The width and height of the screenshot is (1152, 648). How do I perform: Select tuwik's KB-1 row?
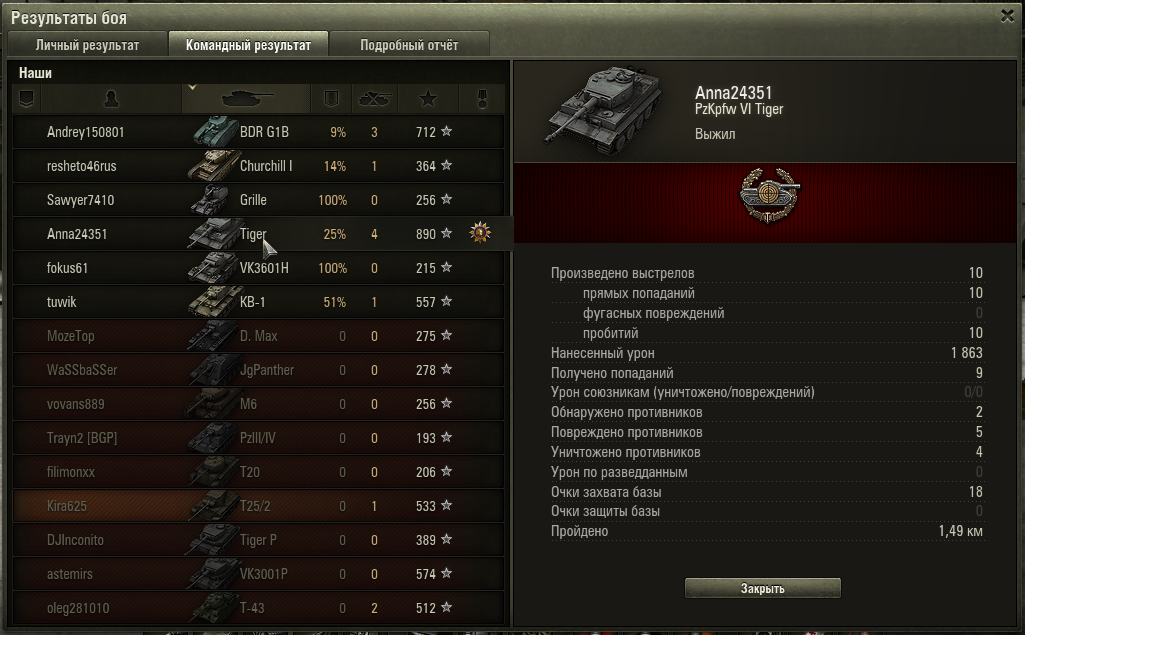[259, 302]
